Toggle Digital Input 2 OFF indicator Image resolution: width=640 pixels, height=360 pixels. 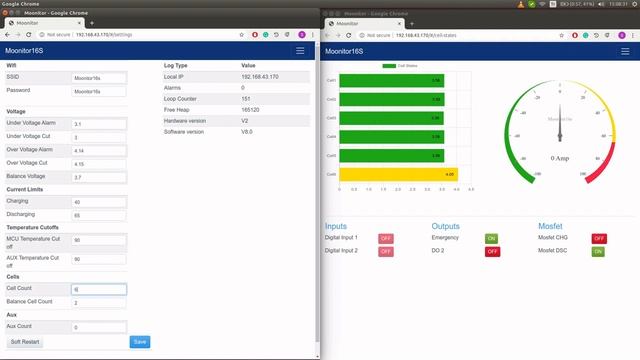point(386,251)
